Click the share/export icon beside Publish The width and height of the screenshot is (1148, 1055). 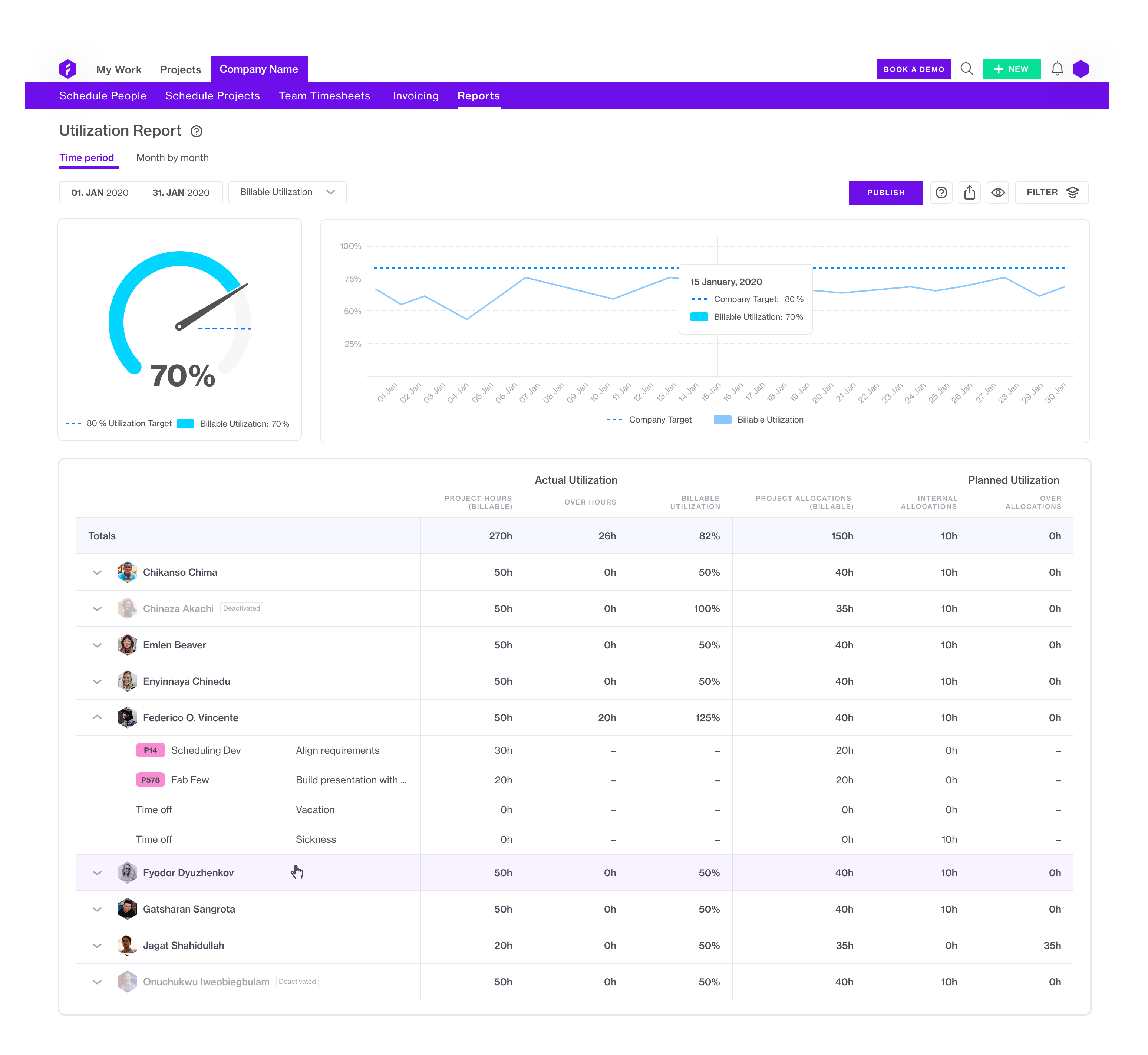click(x=969, y=193)
